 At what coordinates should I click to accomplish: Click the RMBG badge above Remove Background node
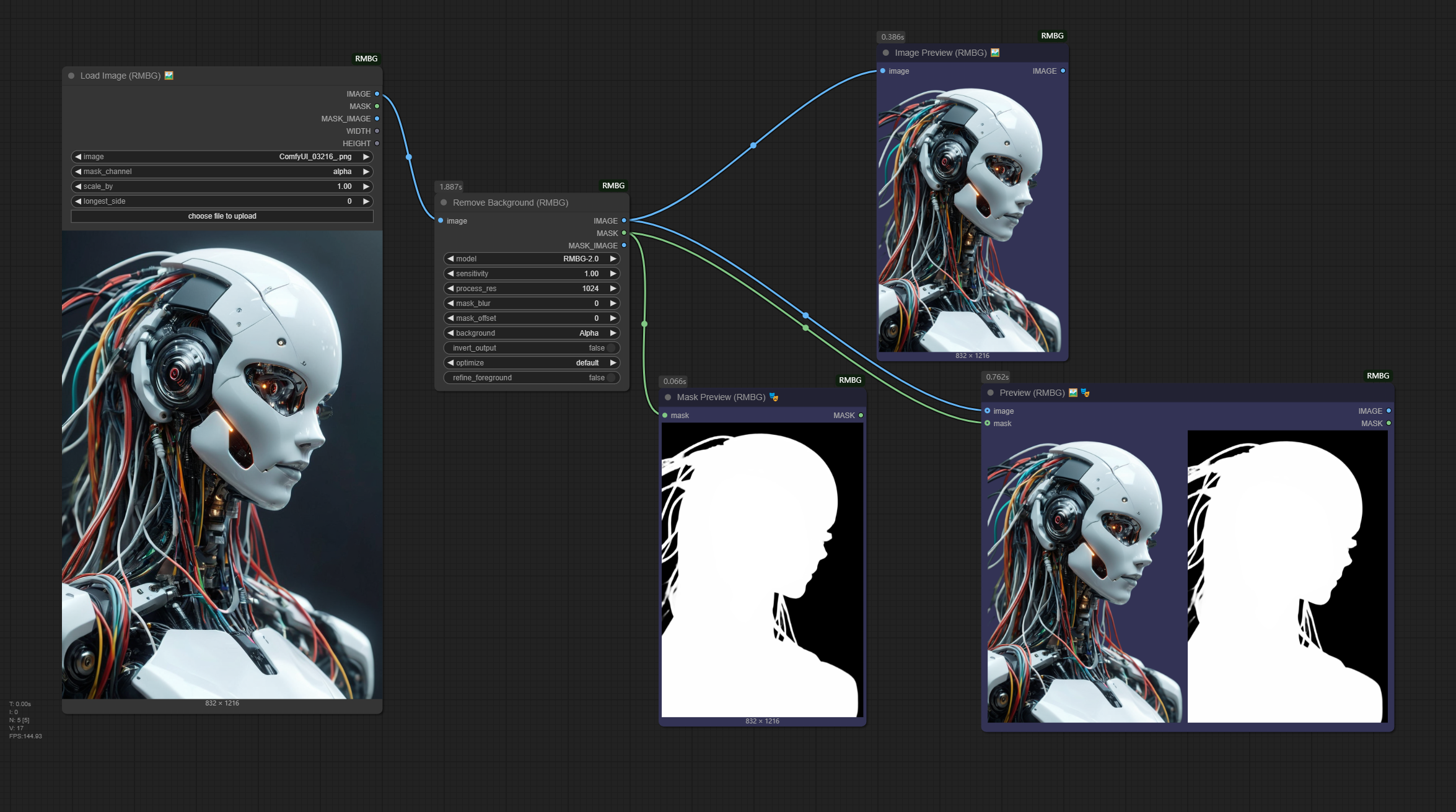tap(613, 186)
